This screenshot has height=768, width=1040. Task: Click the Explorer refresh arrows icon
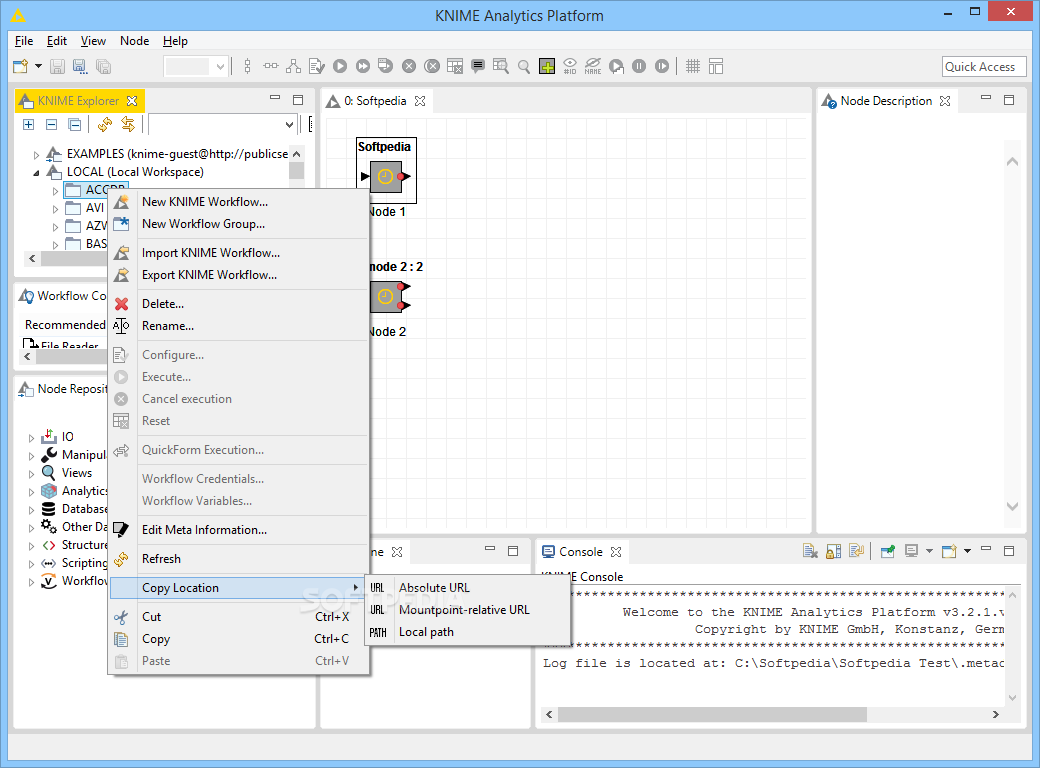(104, 124)
